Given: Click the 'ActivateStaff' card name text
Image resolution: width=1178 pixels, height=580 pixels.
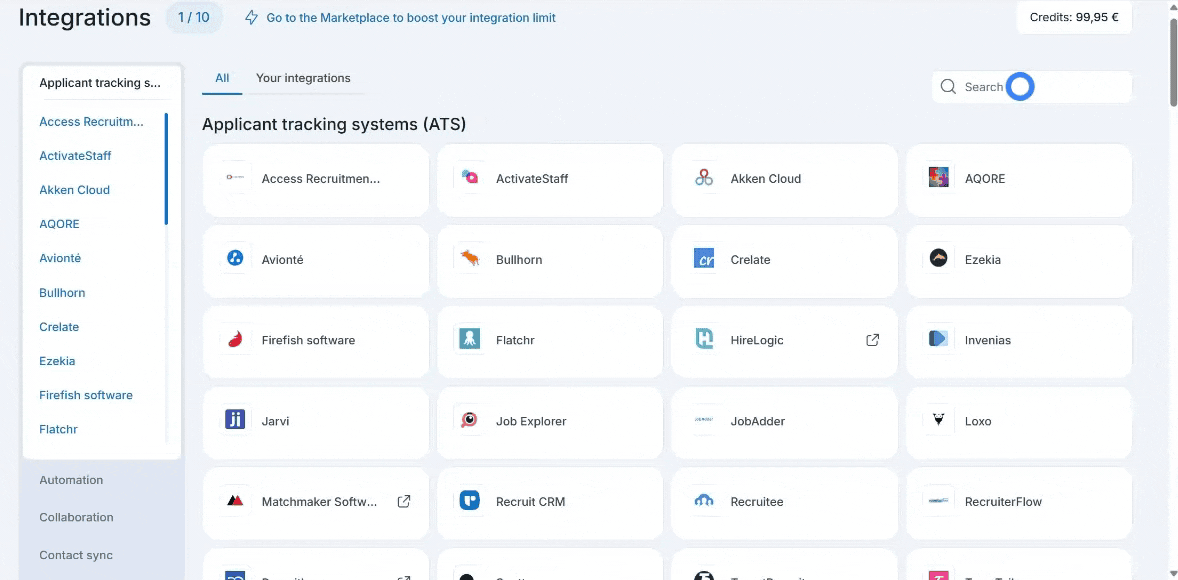Looking at the screenshot, I should [x=532, y=179].
